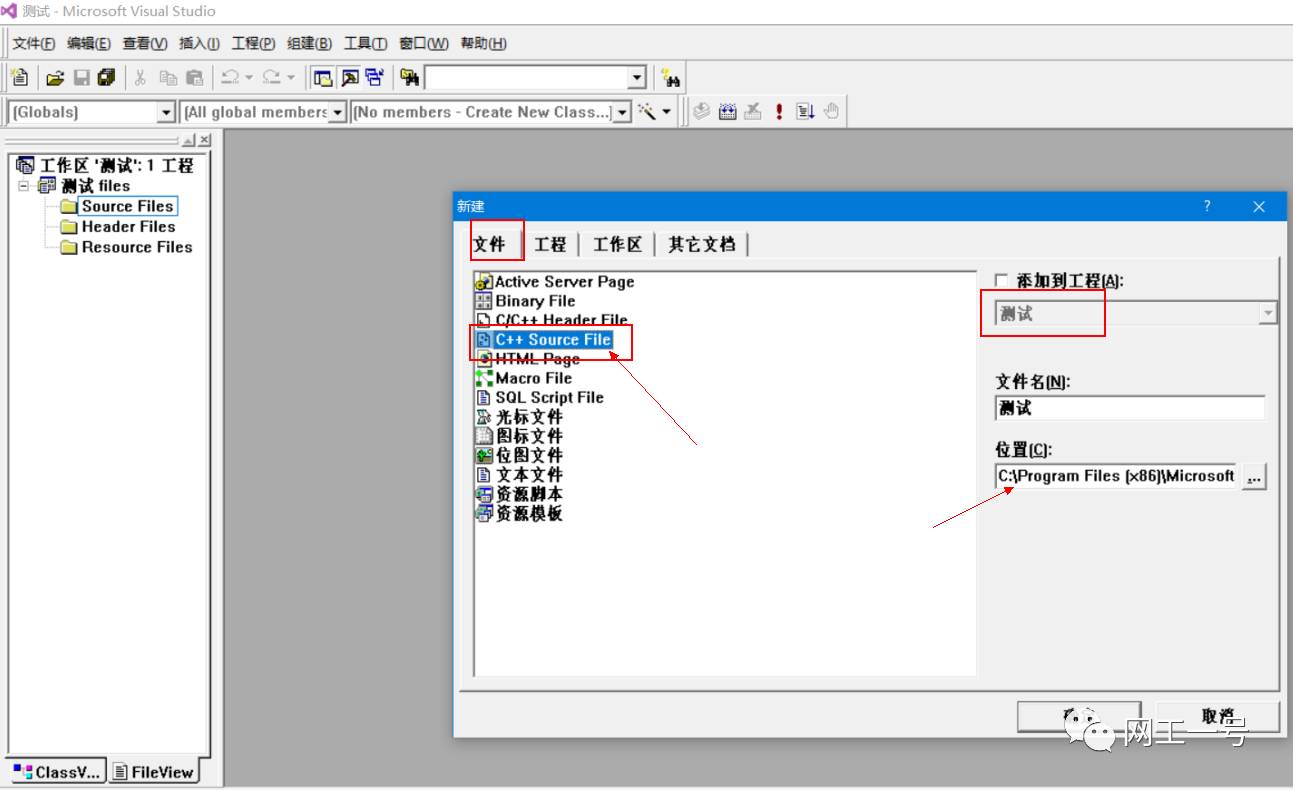Open the No members Create New Class dropdown
The width and height of the screenshot is (1293, 790).
pyautogui.click(x=622, y=112)
